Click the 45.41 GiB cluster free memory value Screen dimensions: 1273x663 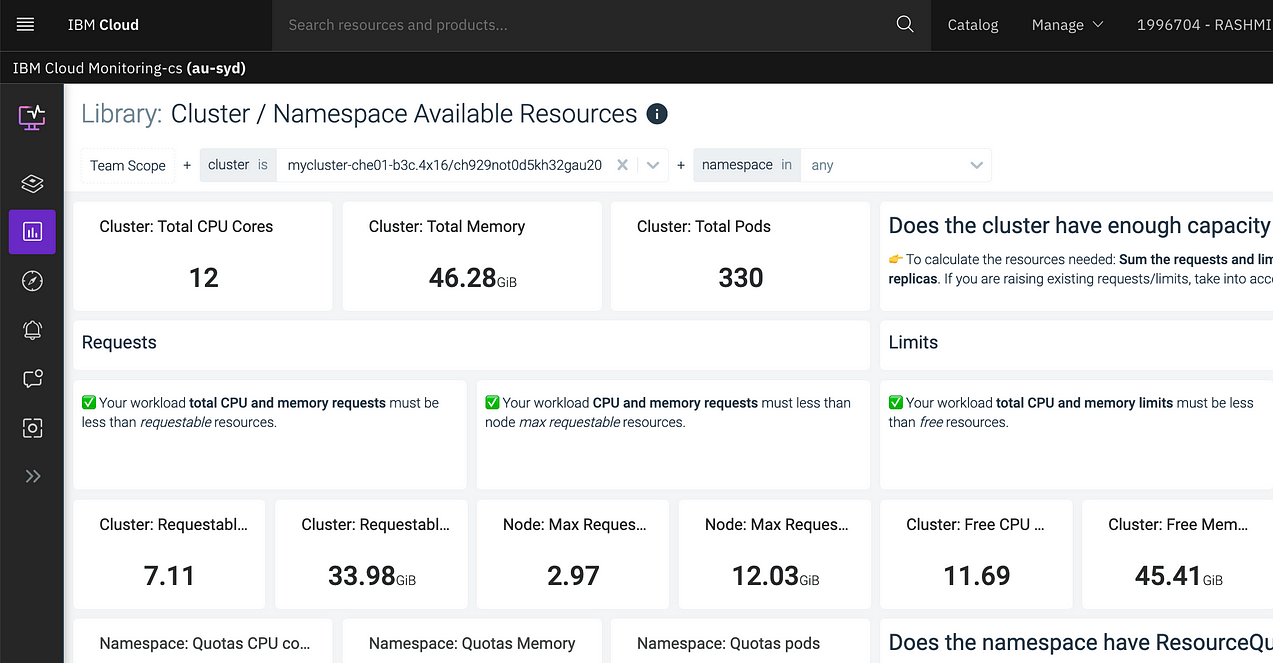pos(1179,575)
